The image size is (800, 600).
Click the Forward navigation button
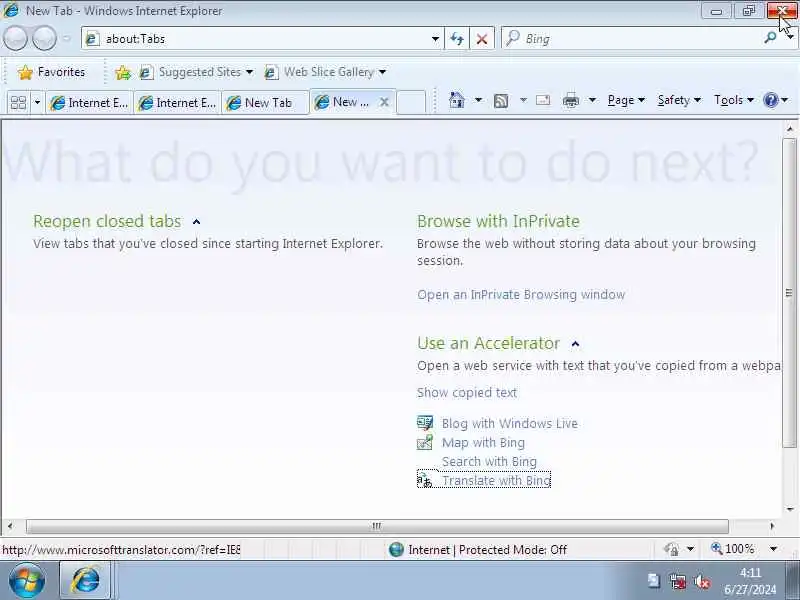(44, 38)
